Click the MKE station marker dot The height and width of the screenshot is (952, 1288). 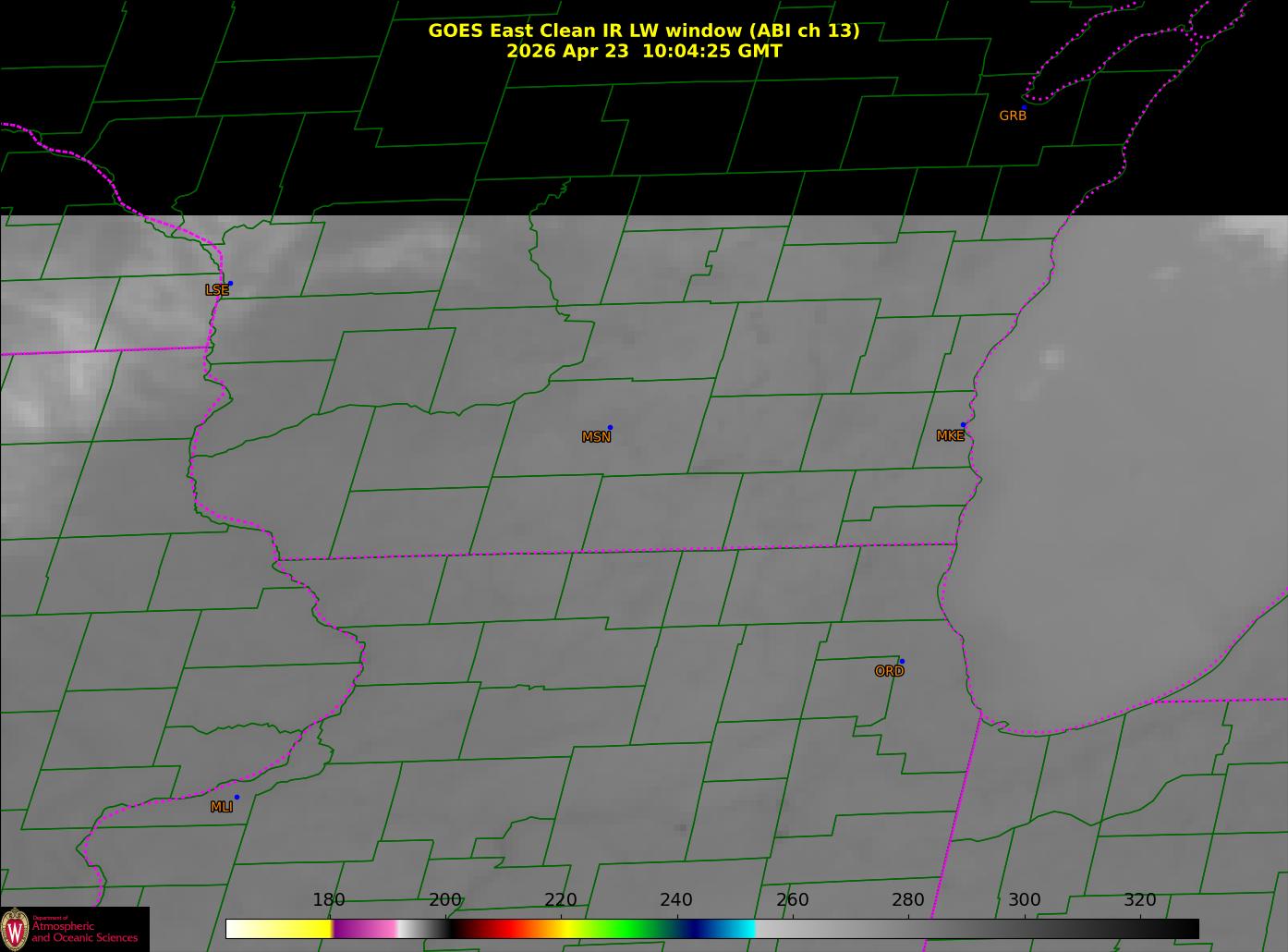pyautogui.click(x=963, y=425)
